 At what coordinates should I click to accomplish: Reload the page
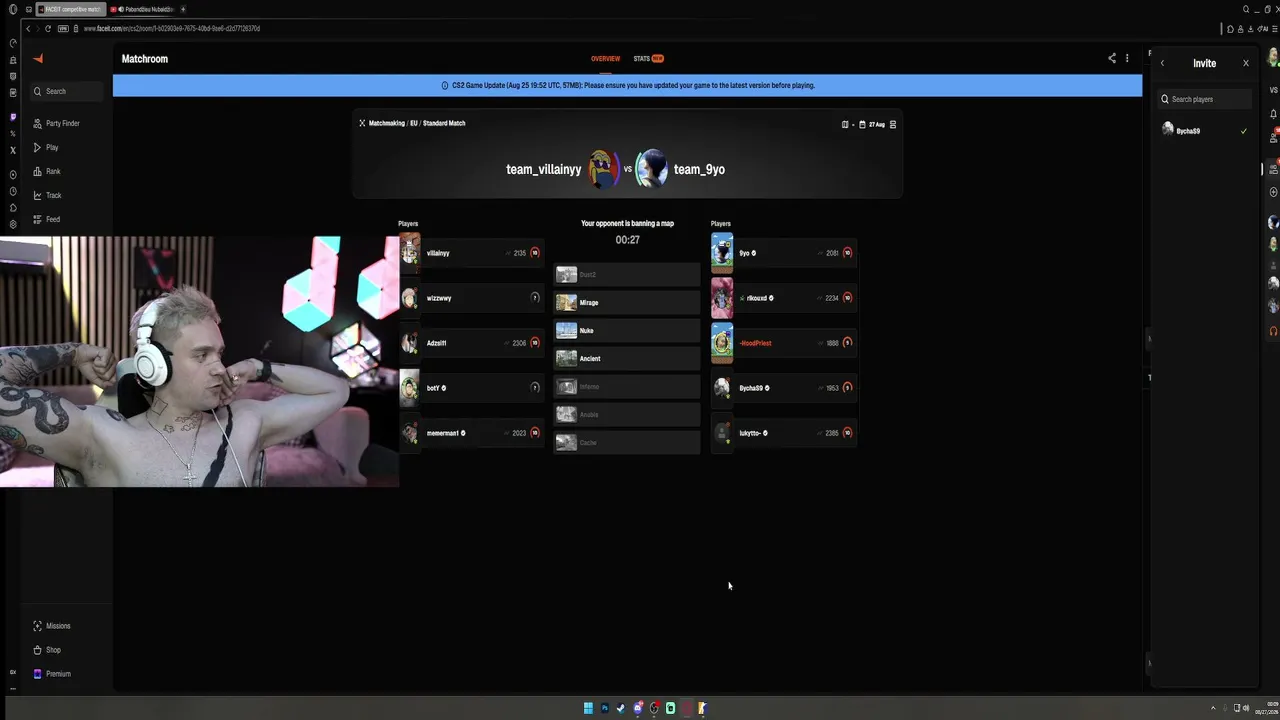tap(48, 28)
